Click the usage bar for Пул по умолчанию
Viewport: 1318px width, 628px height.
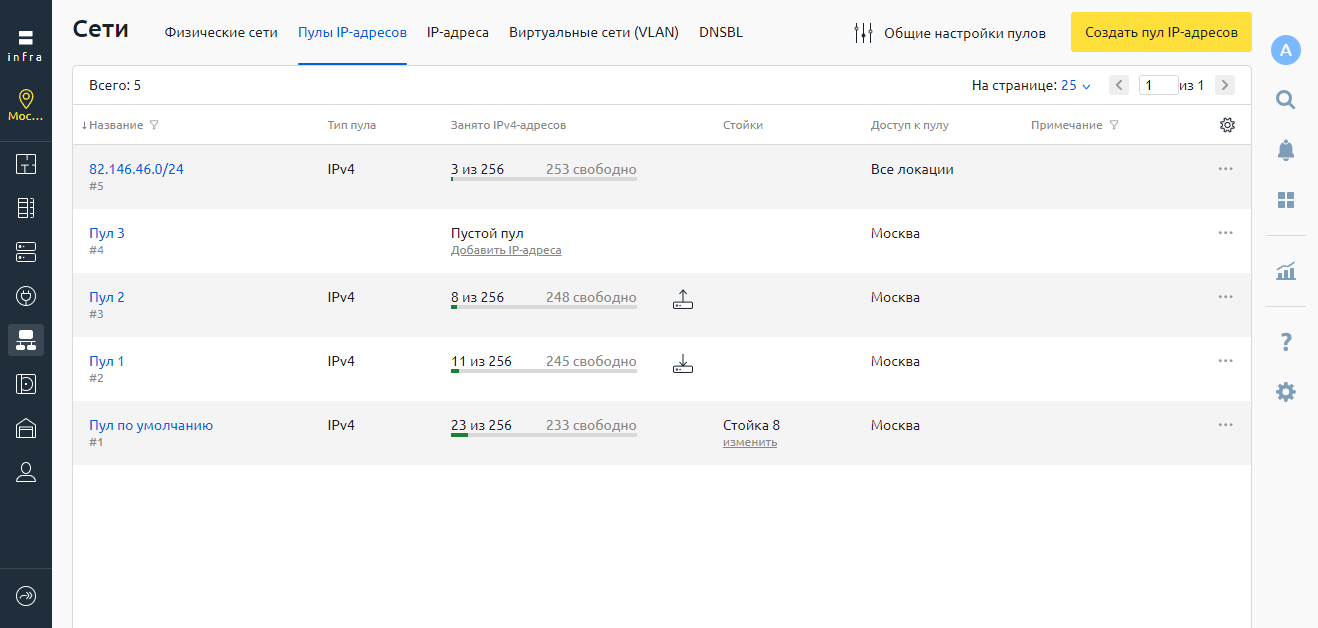[543, 435]
